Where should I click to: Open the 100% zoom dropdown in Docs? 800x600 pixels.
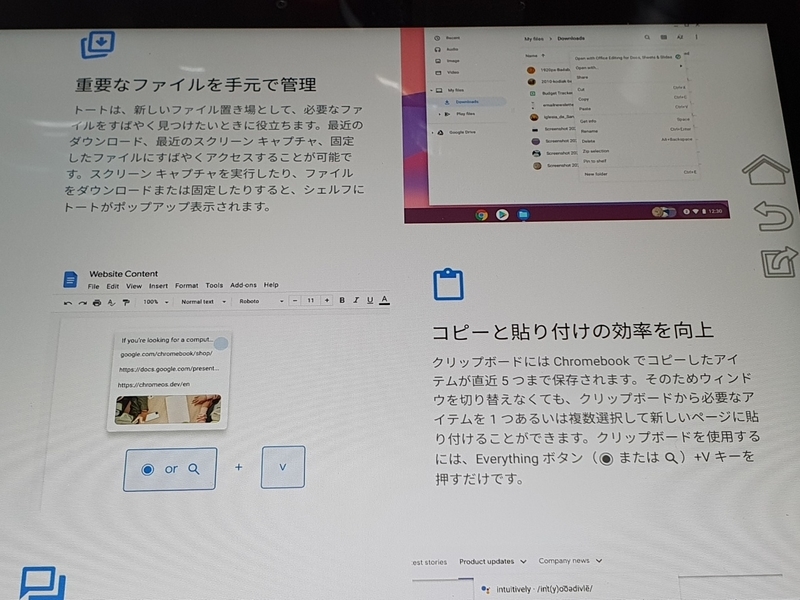(x=156, y=302)
